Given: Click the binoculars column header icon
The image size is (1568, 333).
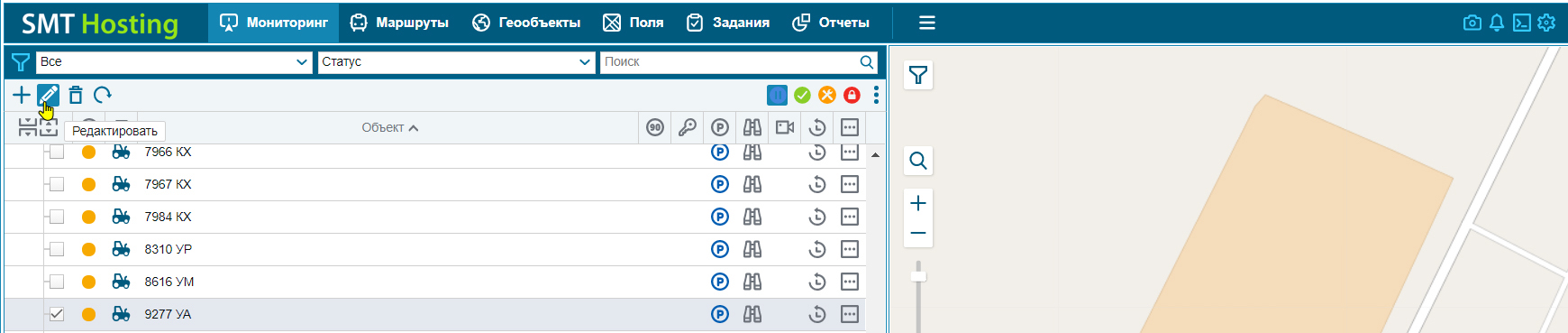Looking at the screenshot, I should [752, 127].
